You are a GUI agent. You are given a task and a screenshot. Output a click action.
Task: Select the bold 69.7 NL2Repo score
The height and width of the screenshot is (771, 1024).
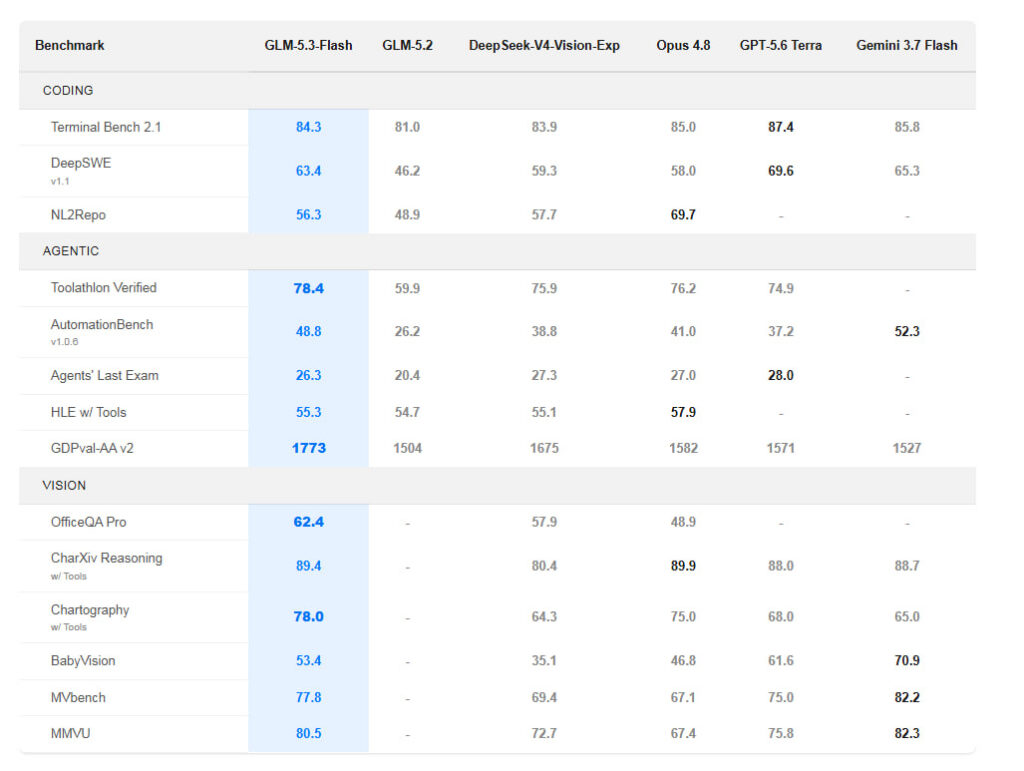tap(683, 215)
